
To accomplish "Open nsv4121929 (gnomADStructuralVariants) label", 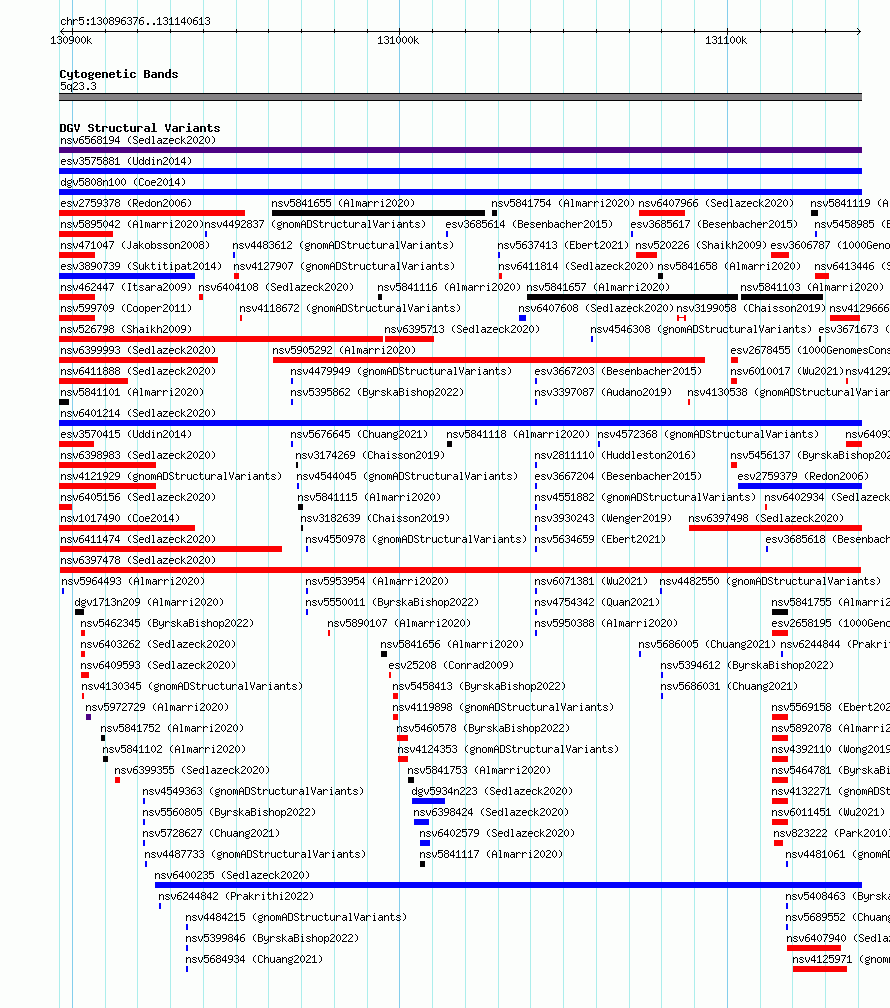I will coord(171,476).
